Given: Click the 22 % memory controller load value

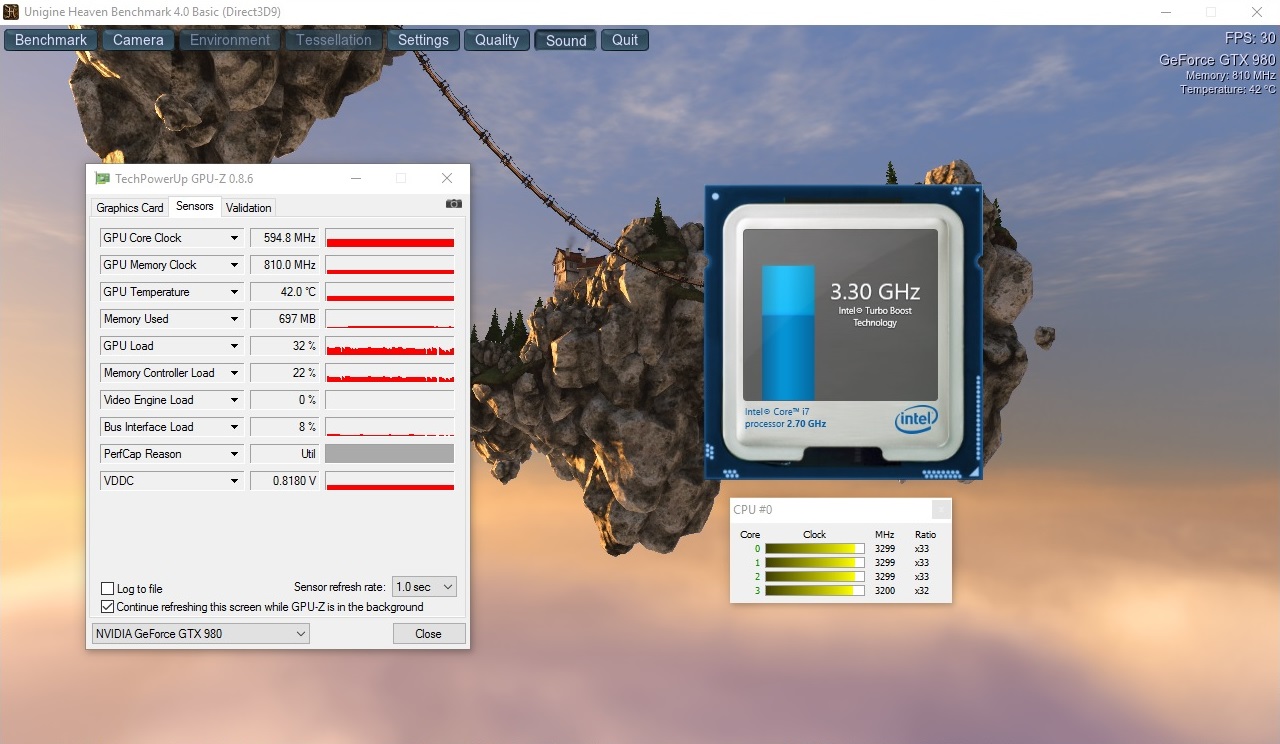Looking at the screenshot, I should 284,373.
